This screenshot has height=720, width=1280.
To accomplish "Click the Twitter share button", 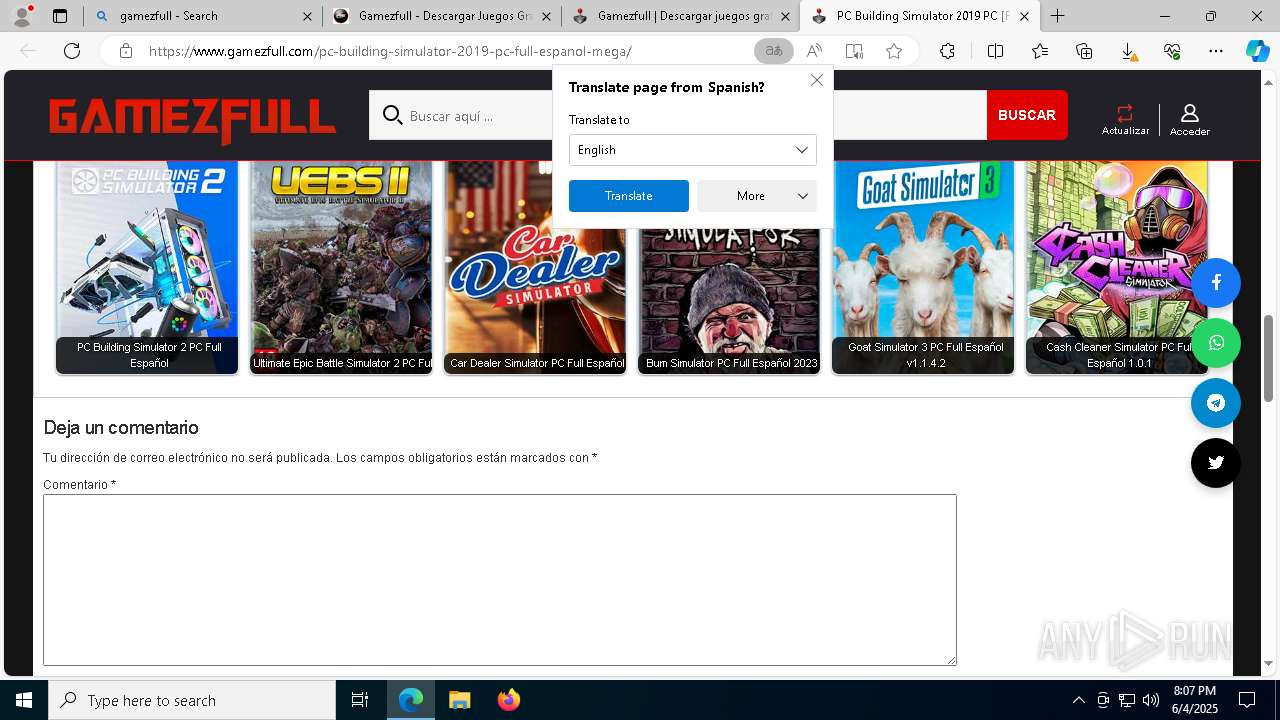I will pos(1216,463).
